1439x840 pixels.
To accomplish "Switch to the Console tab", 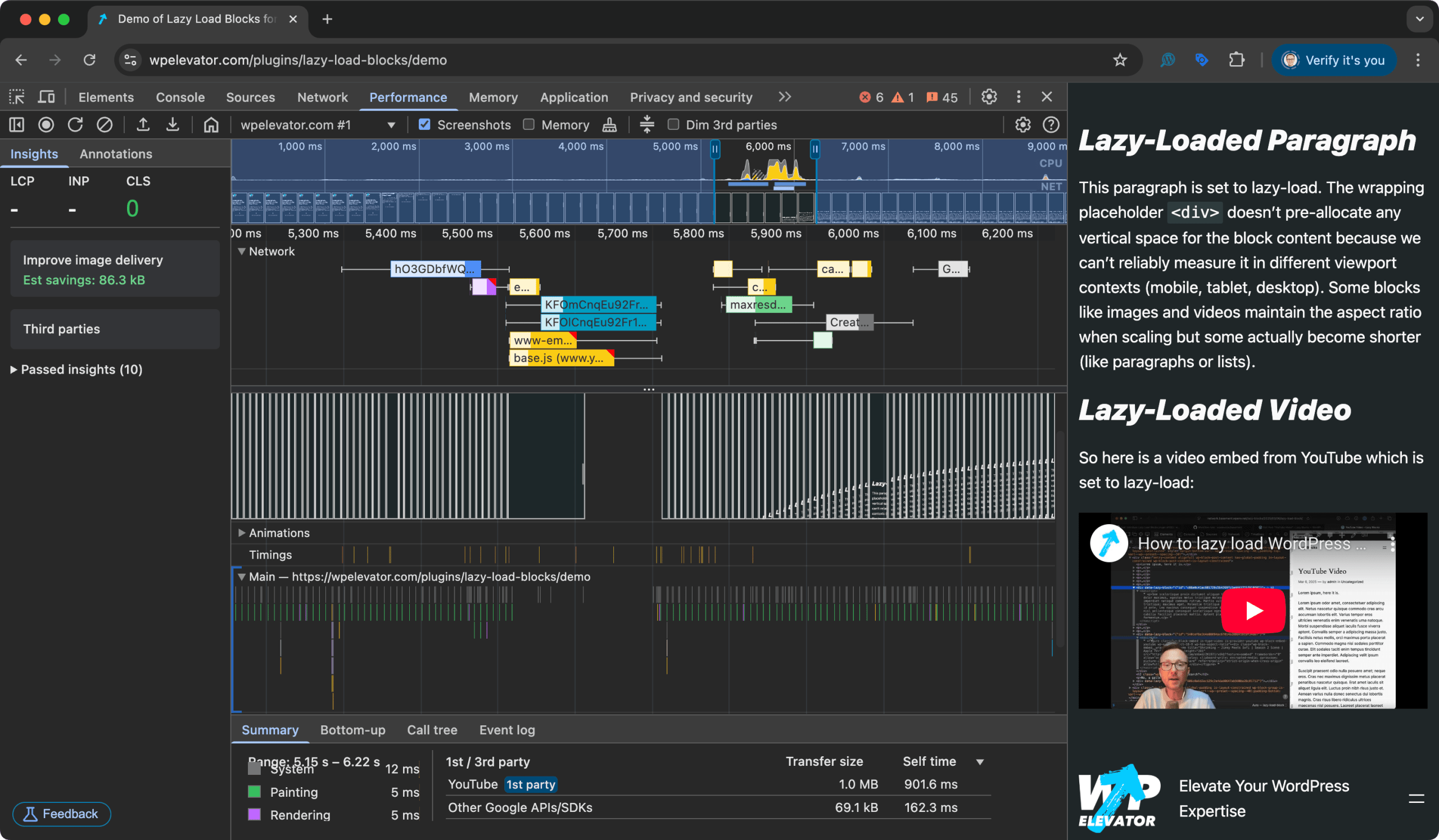I will pos(180,98).
